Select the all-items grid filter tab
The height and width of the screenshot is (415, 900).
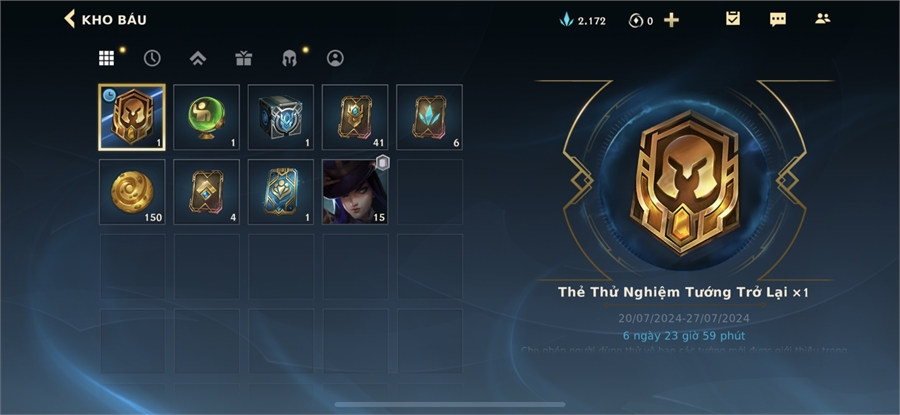(106, 58)
